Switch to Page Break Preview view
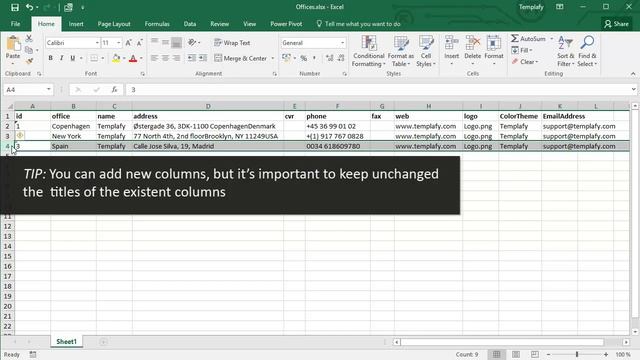Viewport: 640px width, 360px height. (535, 354)
